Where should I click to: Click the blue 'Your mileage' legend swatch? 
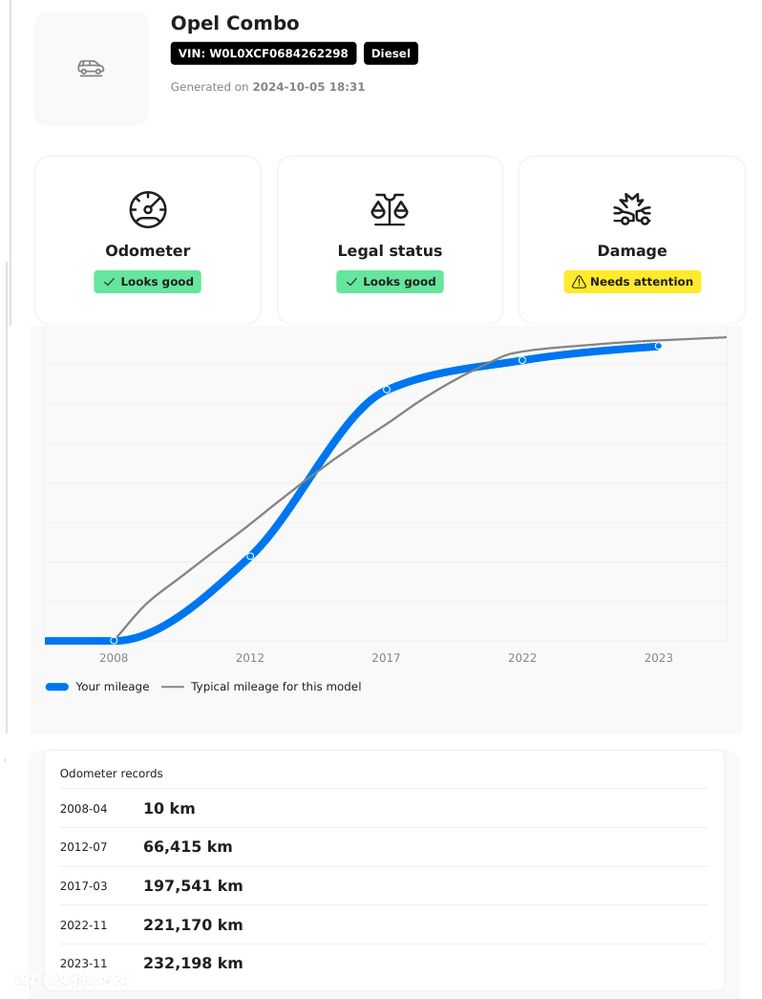pyautogui.click(x=57, y=687)
